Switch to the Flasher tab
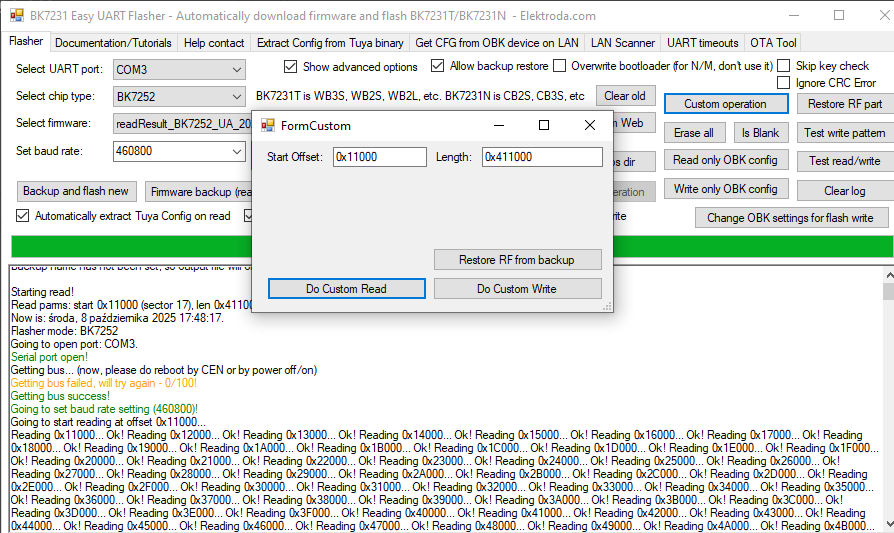This screenshot has width=894, height=533. 26,41
